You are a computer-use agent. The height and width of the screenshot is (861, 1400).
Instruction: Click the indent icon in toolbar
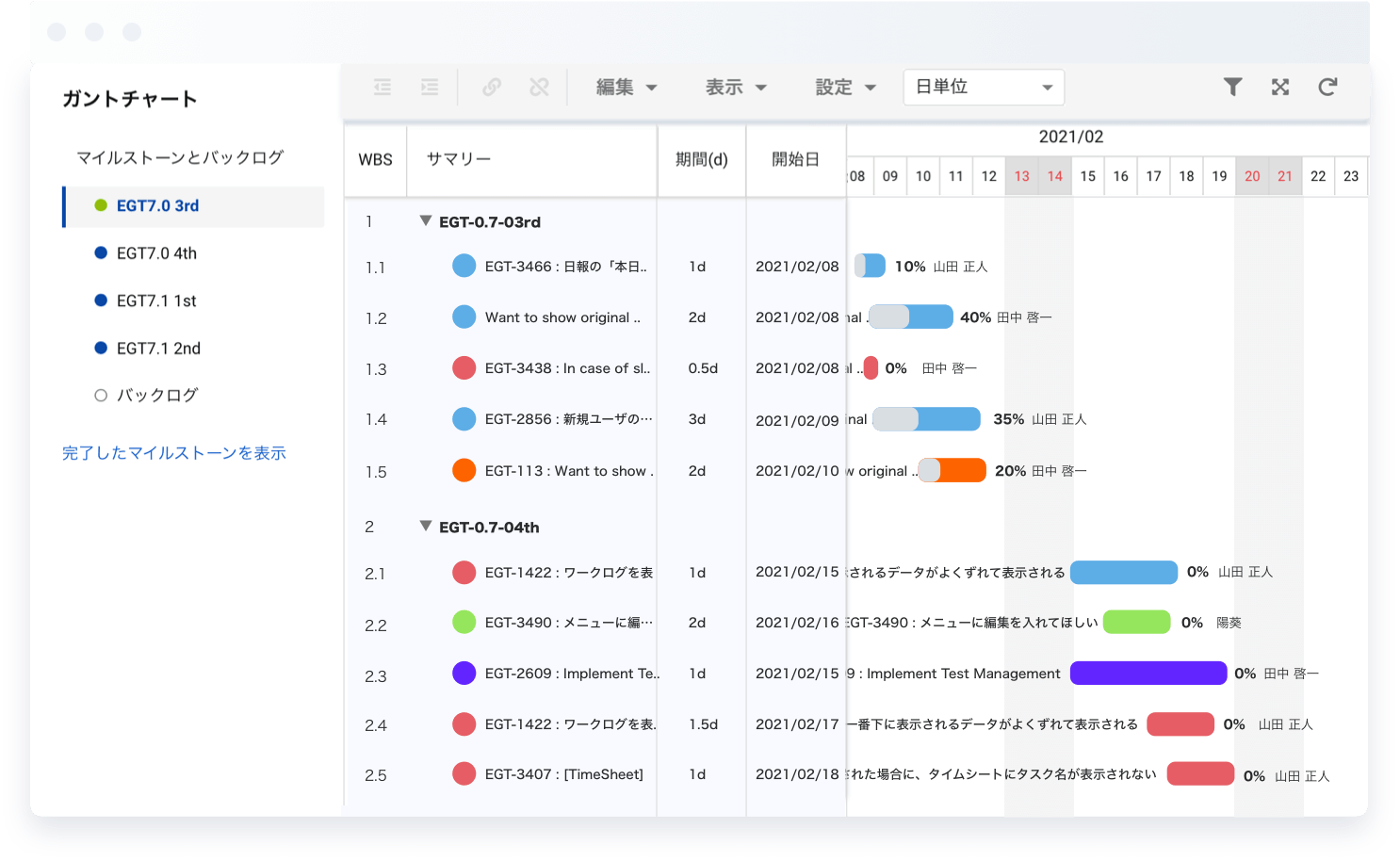[430, 88]
